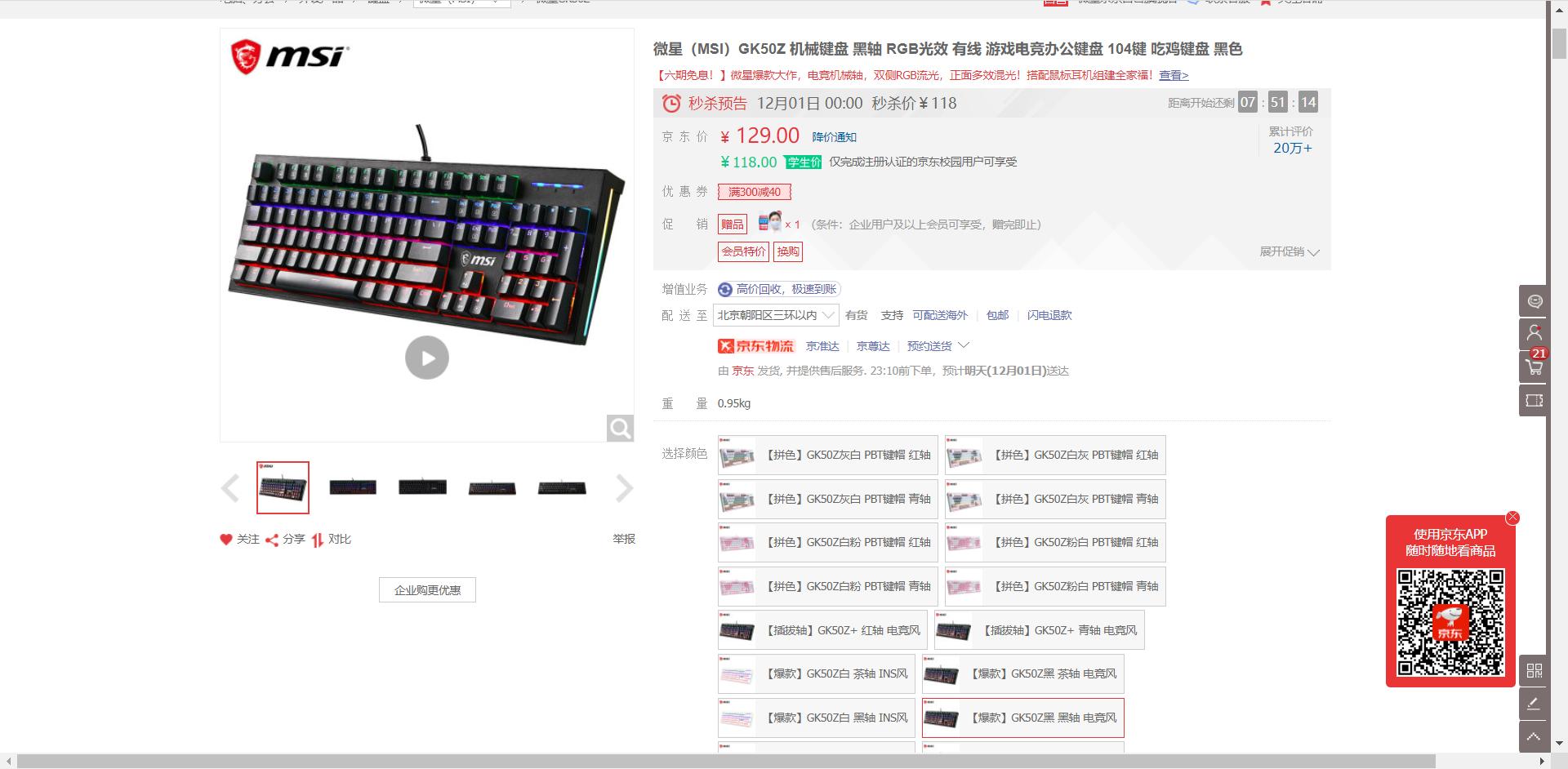Play the product video
The image size is (1568, 769).
click(427, 358)
